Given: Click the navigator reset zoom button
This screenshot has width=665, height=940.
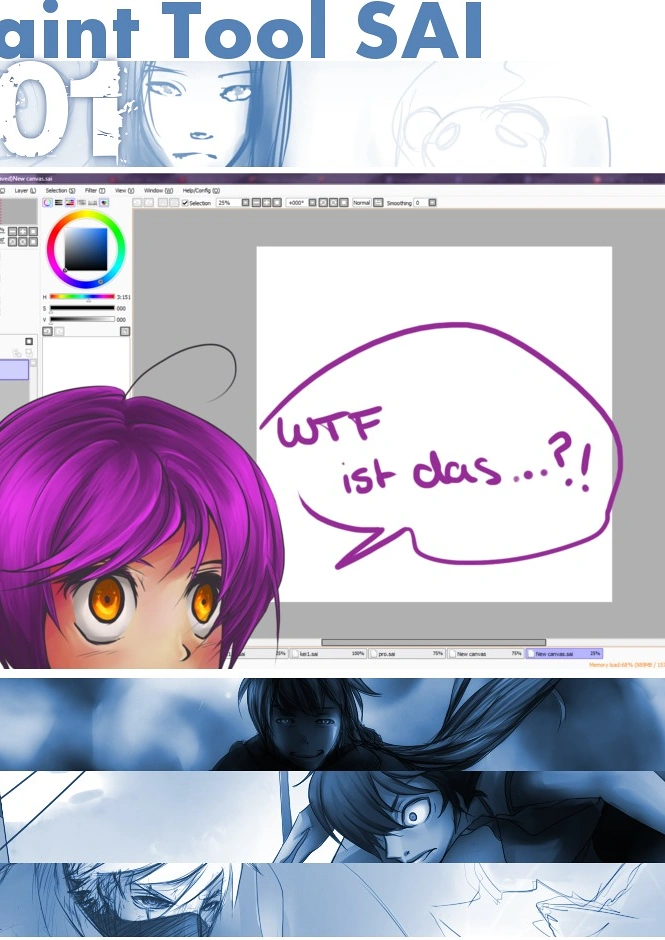Looking at the screenshot, I should [x=33, y=231].
